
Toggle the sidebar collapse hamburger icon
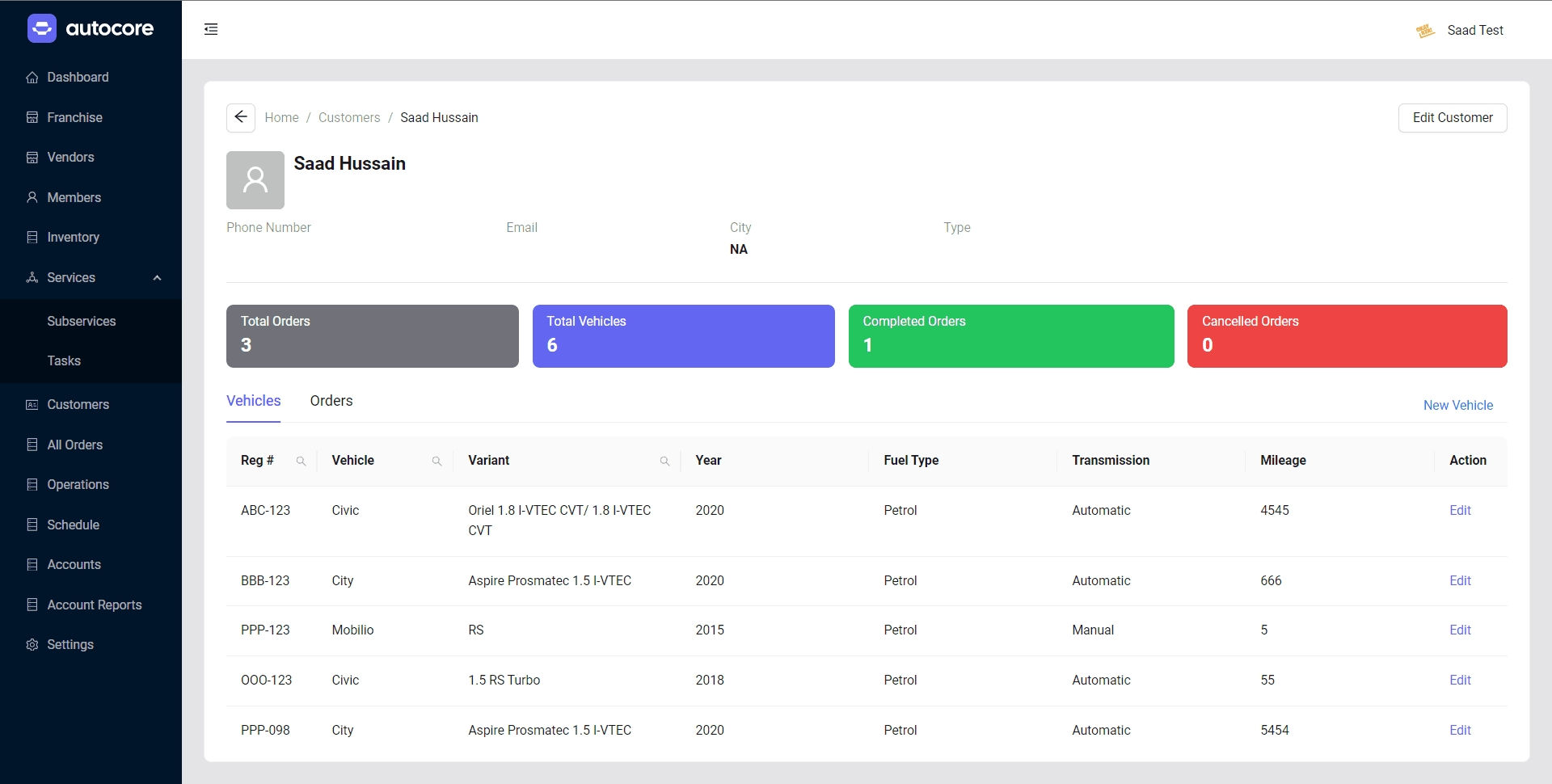[211, 29]
